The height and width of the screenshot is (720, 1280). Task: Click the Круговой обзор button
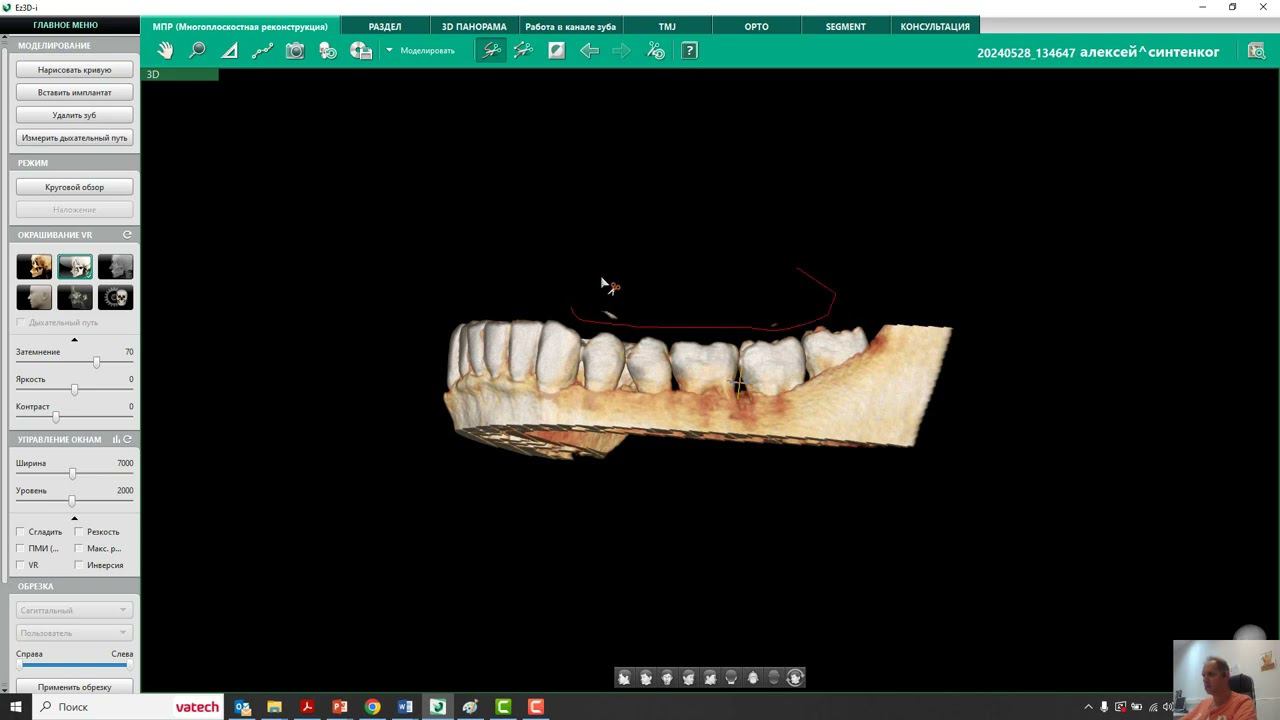pos(74,187)
